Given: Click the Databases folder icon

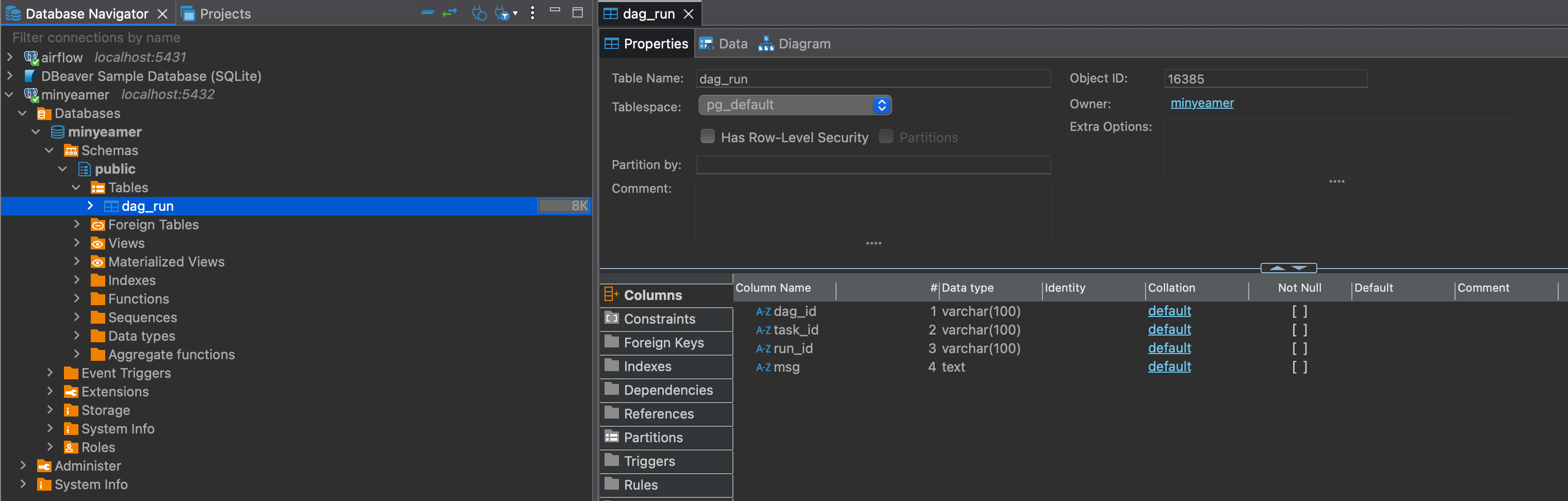Looking at the screenshot, I should [44, 114].
